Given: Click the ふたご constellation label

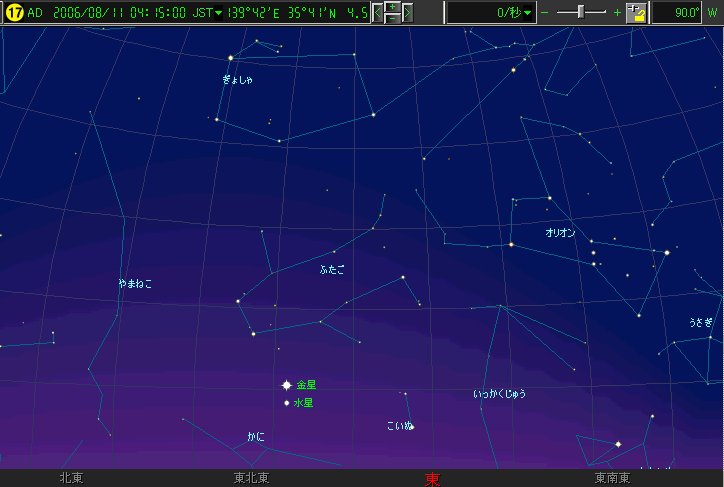Looking at the screenshot, I should click(331, 270).
